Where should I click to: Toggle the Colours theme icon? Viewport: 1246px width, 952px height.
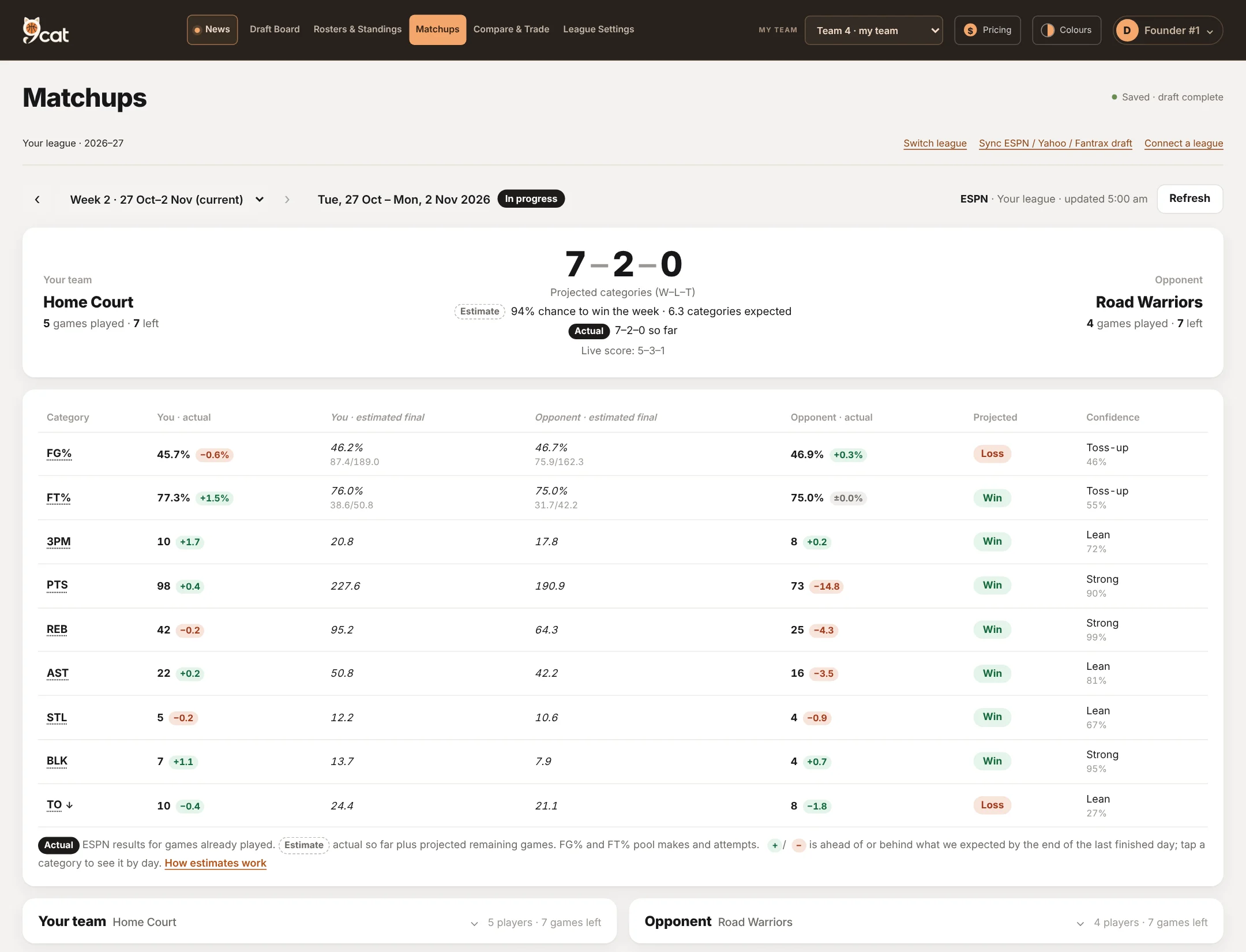click(x=1048, y=30)
